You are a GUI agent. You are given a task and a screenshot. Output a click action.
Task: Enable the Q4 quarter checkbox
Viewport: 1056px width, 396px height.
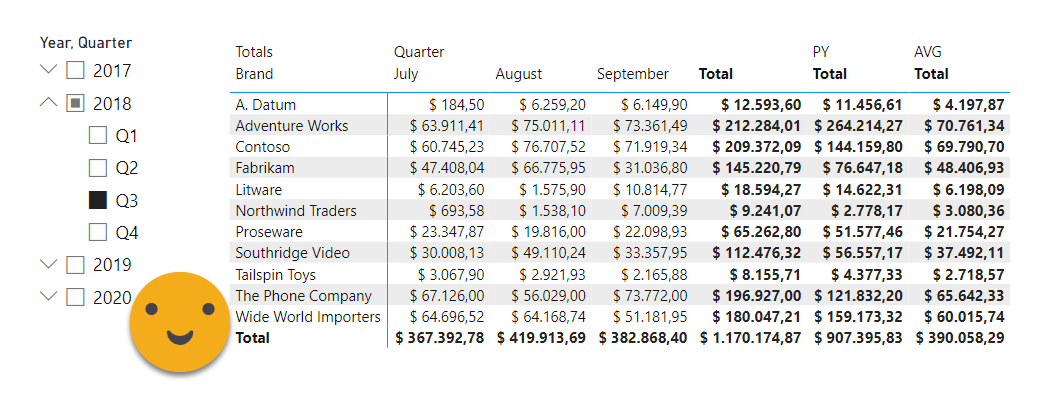[98, 233]
